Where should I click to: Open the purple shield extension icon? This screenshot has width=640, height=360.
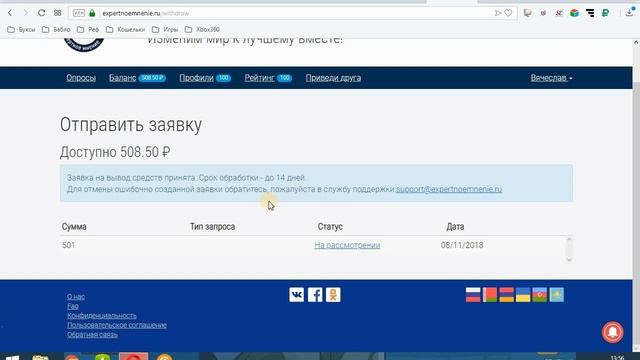click(543, 13)
